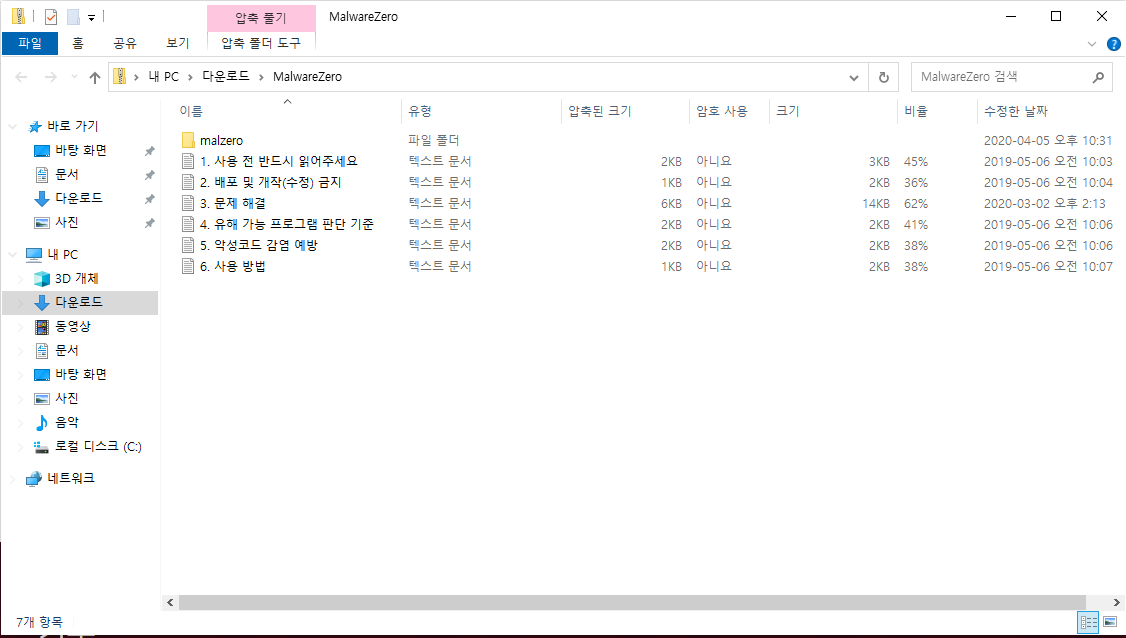The image size is (1126, 638).
Task: Go forward with the right arrow
Action: point(50,78)
